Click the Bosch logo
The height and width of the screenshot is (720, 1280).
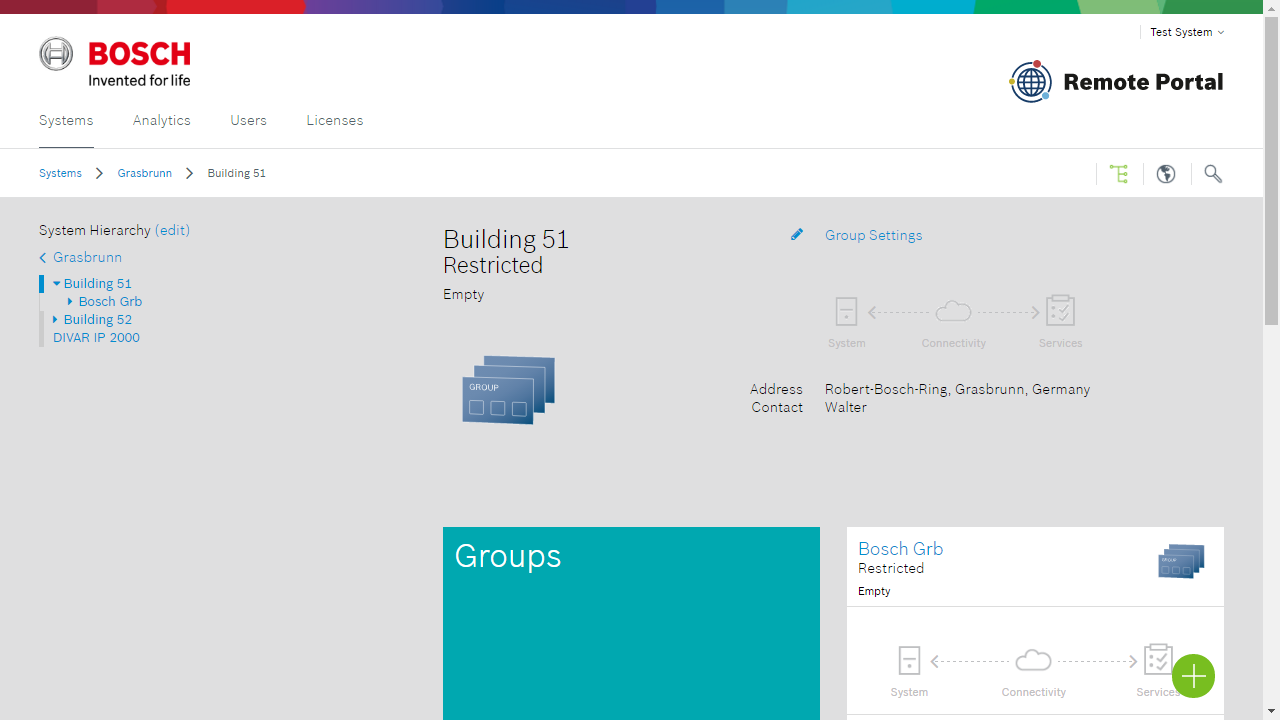point(115,62)
